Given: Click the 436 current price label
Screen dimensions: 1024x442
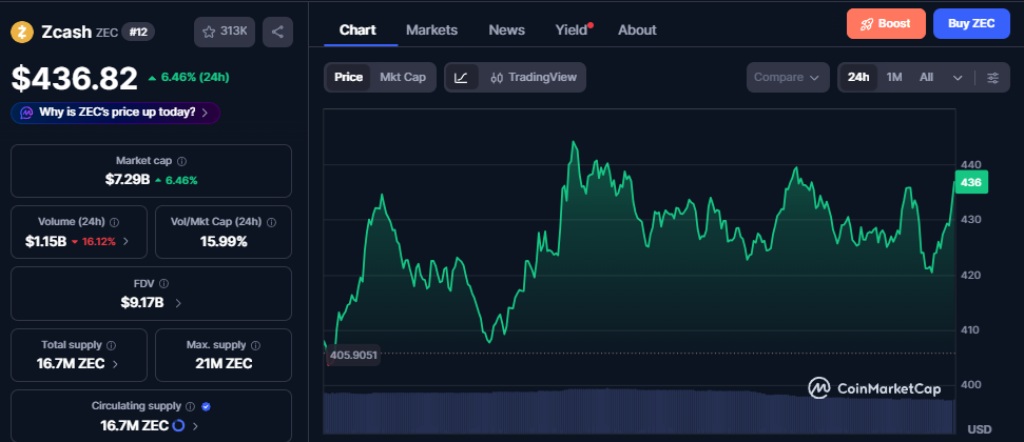Looking at the screenshot, I should (x=971, y=182).
